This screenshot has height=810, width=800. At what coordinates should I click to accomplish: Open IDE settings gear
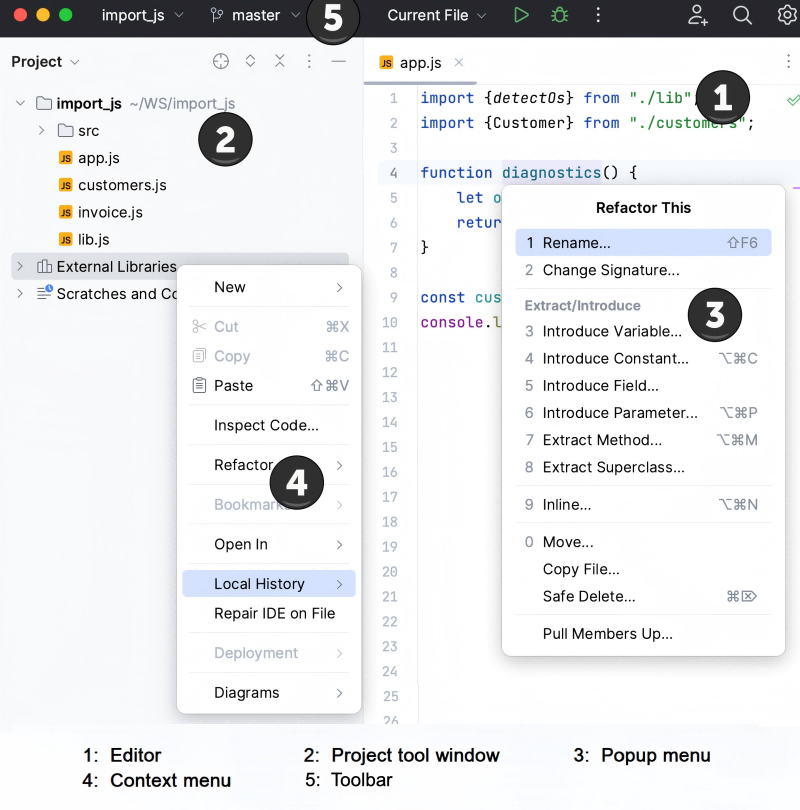coord(787,15)
